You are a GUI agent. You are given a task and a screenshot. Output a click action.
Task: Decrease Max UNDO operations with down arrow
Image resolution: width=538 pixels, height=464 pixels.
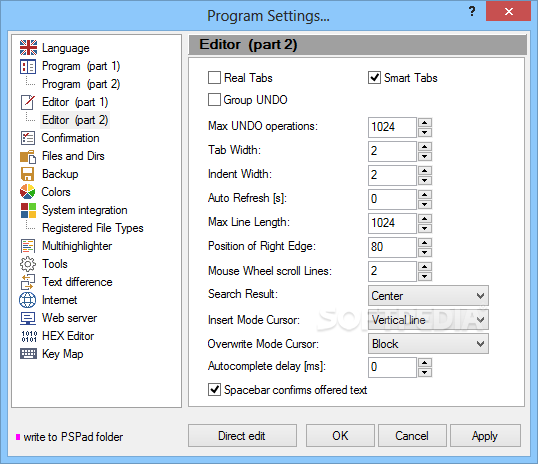click(x=425, y=132)
